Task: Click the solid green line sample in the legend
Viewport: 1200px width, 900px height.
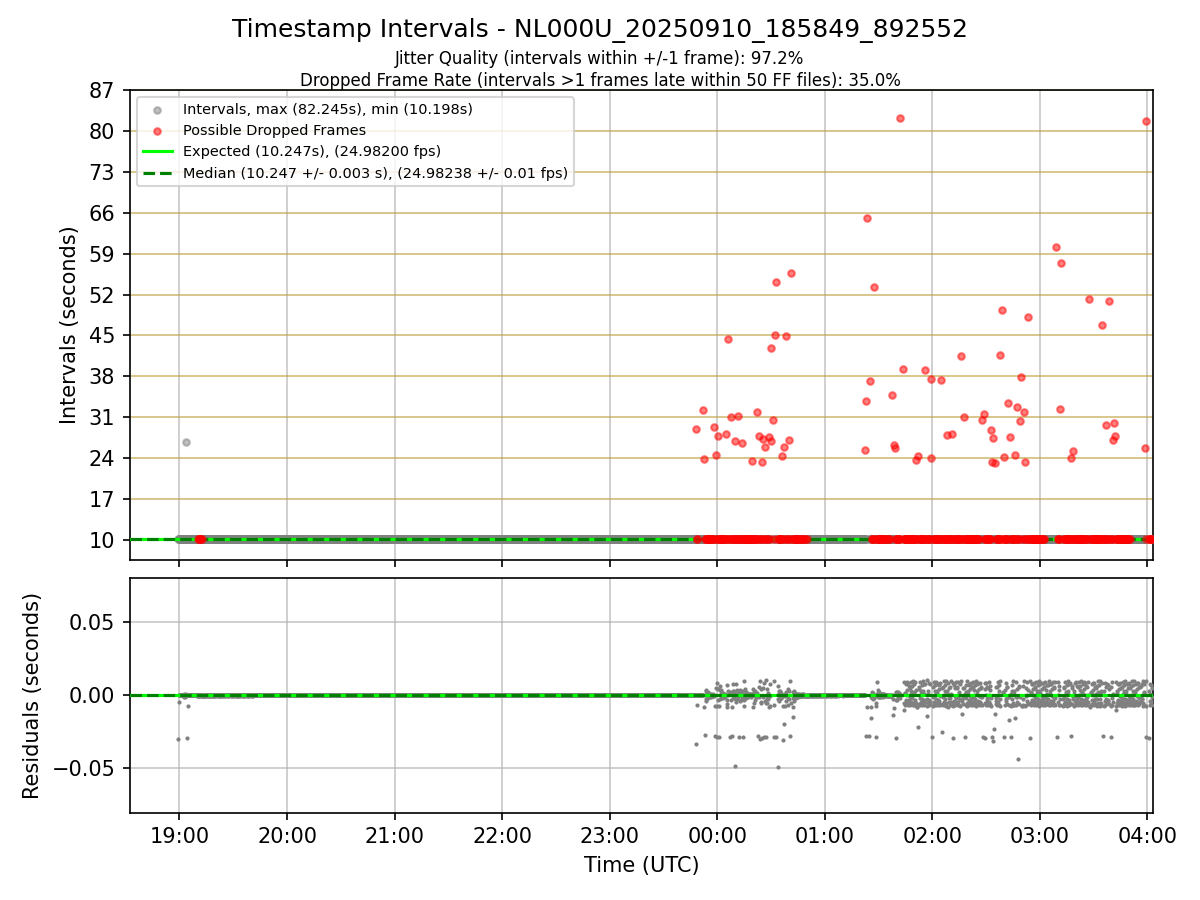Action: click(157, 152)
